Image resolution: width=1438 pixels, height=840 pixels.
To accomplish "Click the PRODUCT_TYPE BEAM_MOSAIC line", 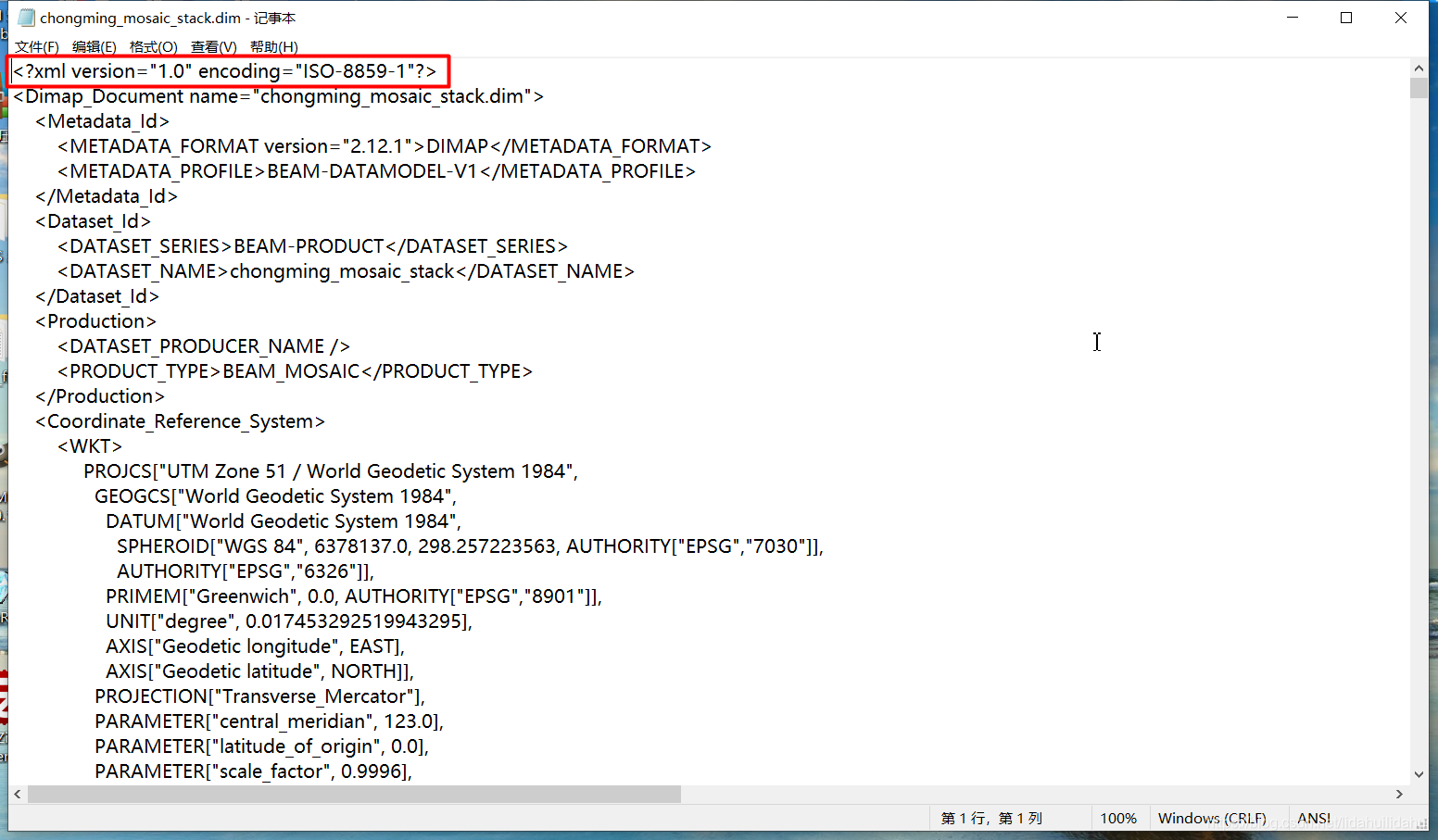I will click(295, 371).
